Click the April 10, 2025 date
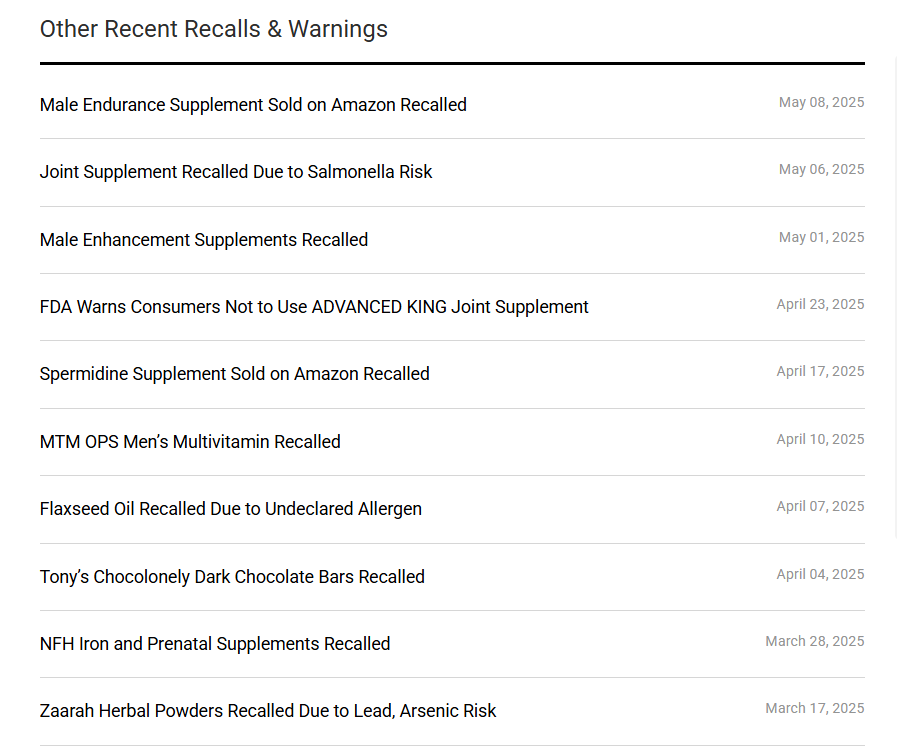The height and width of the screenshot is (751, 897). pos(820,439)
